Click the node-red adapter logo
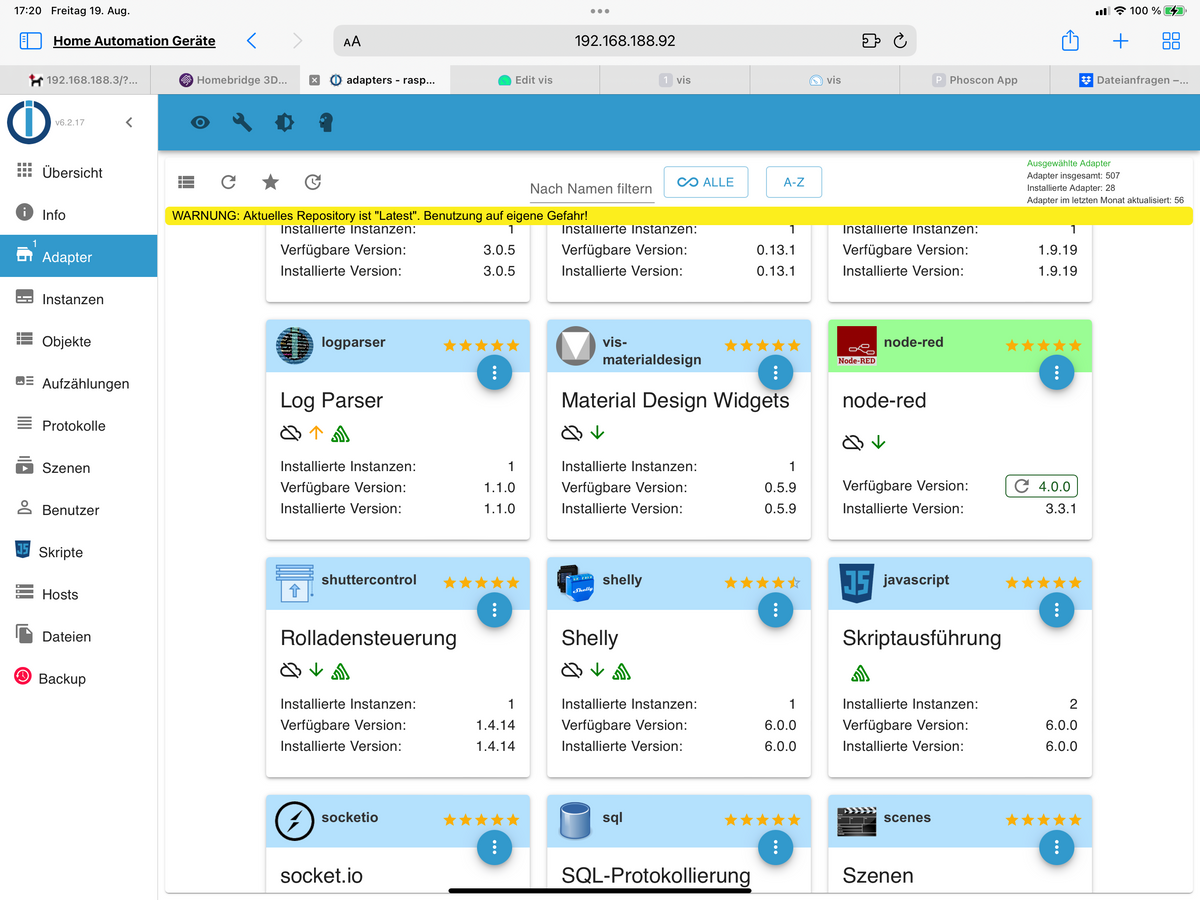Viewport: 1200px width, 900px height. [x=856, y=346]
